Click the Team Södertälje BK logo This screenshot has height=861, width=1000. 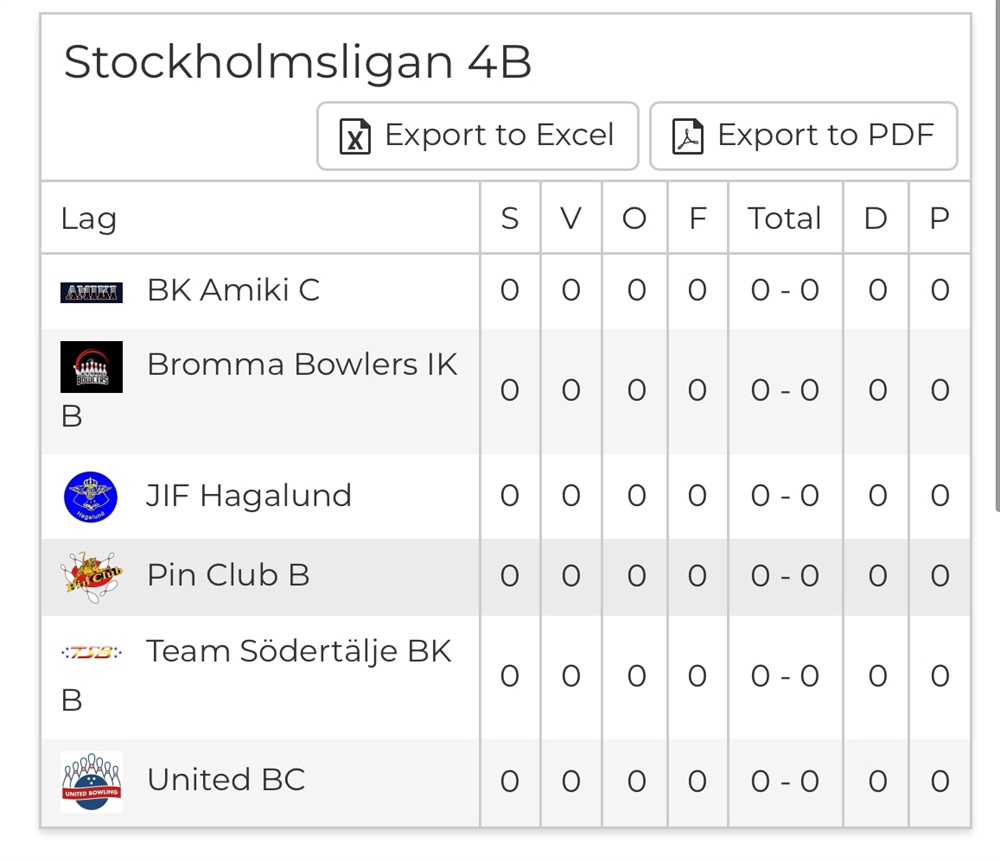(91, 653)
